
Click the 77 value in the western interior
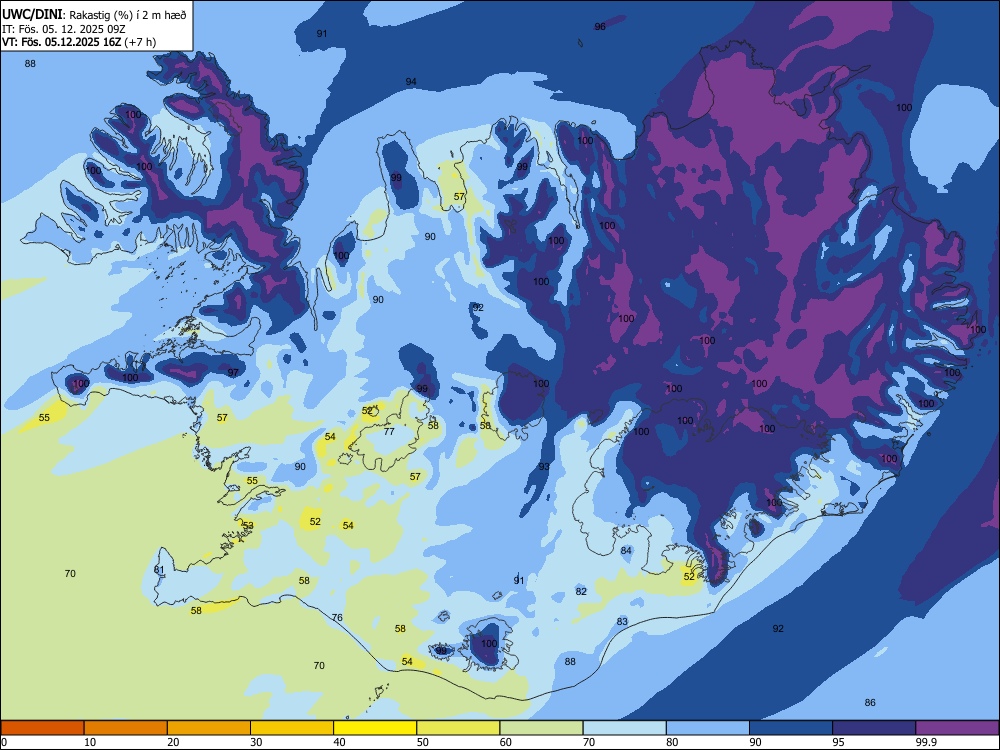389,431
